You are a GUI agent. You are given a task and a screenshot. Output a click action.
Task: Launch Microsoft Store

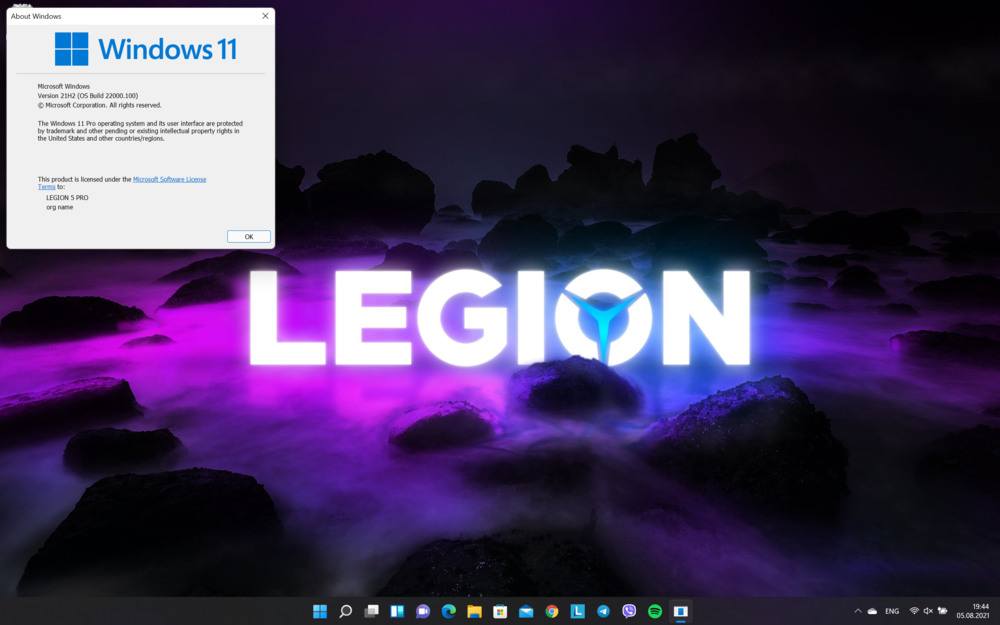tap(500, 611)
